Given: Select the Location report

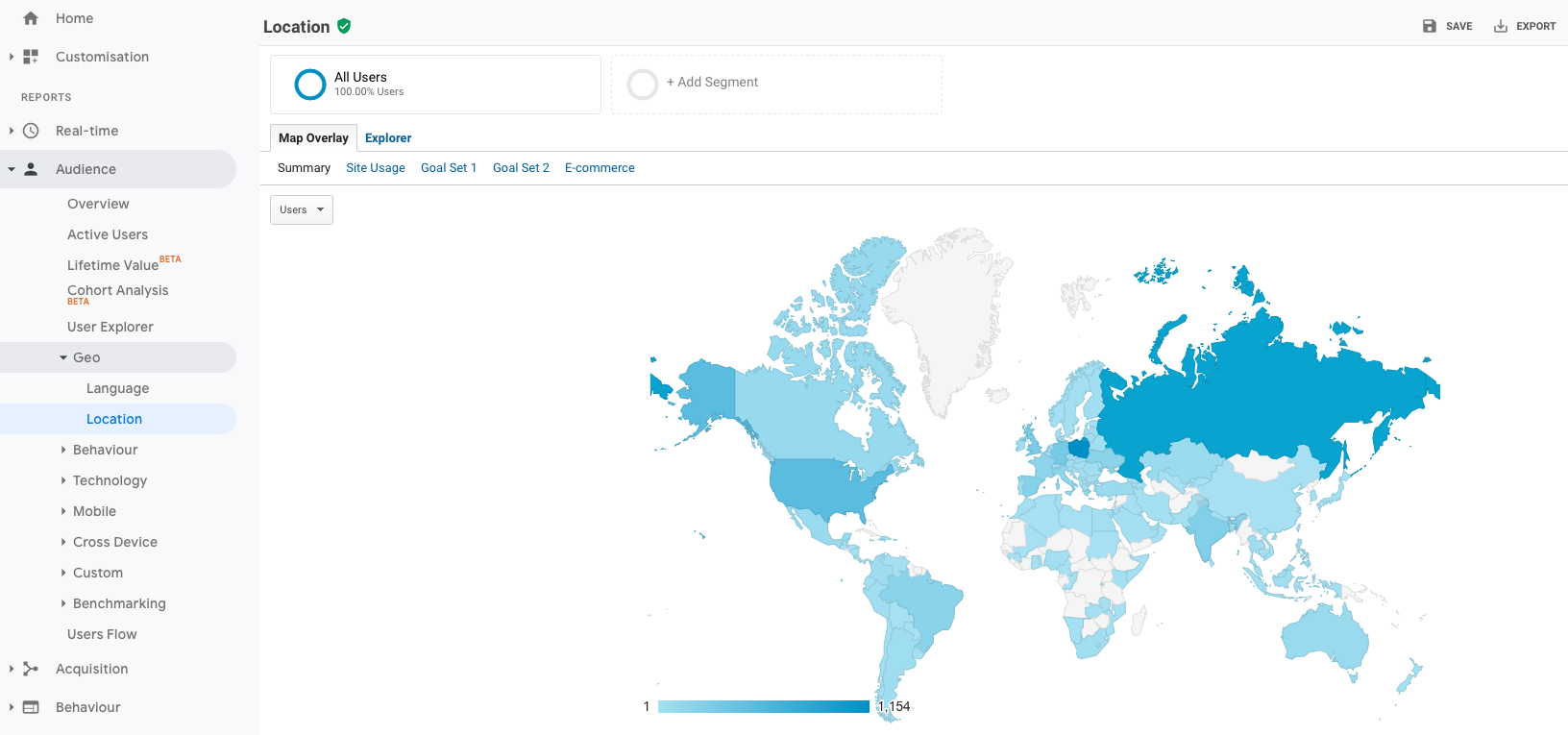Looking at the screenshot, I should (114, 419).
